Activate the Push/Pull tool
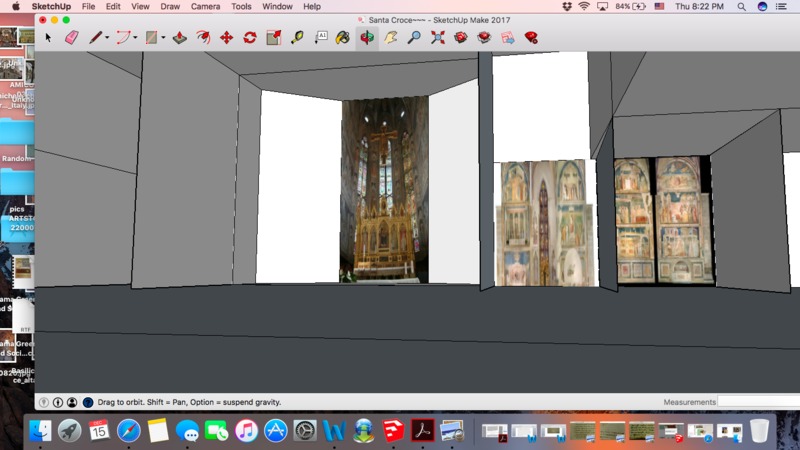This screenshot has width=800, height=450. coord(180,37)
